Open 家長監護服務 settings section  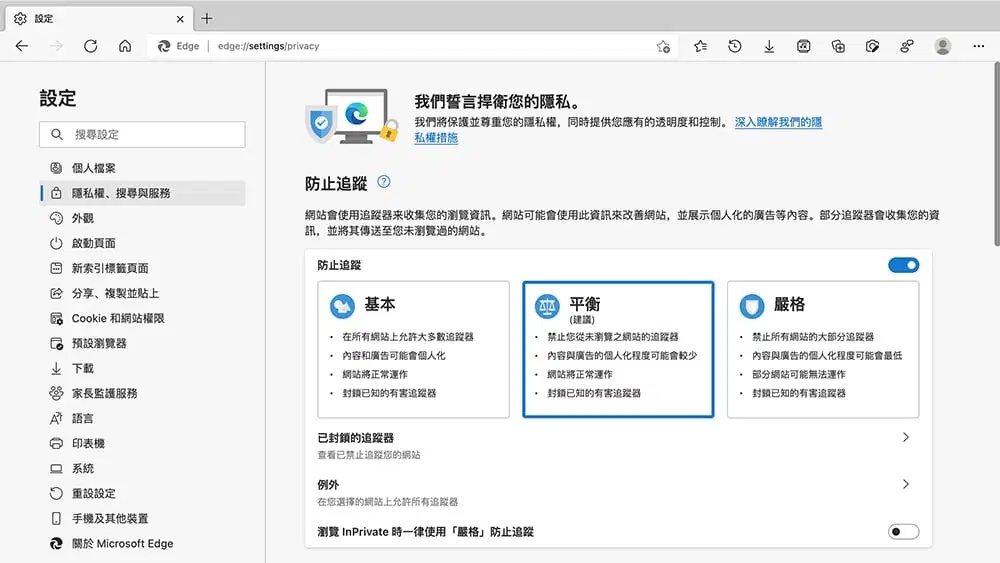[x=142, y=393]
